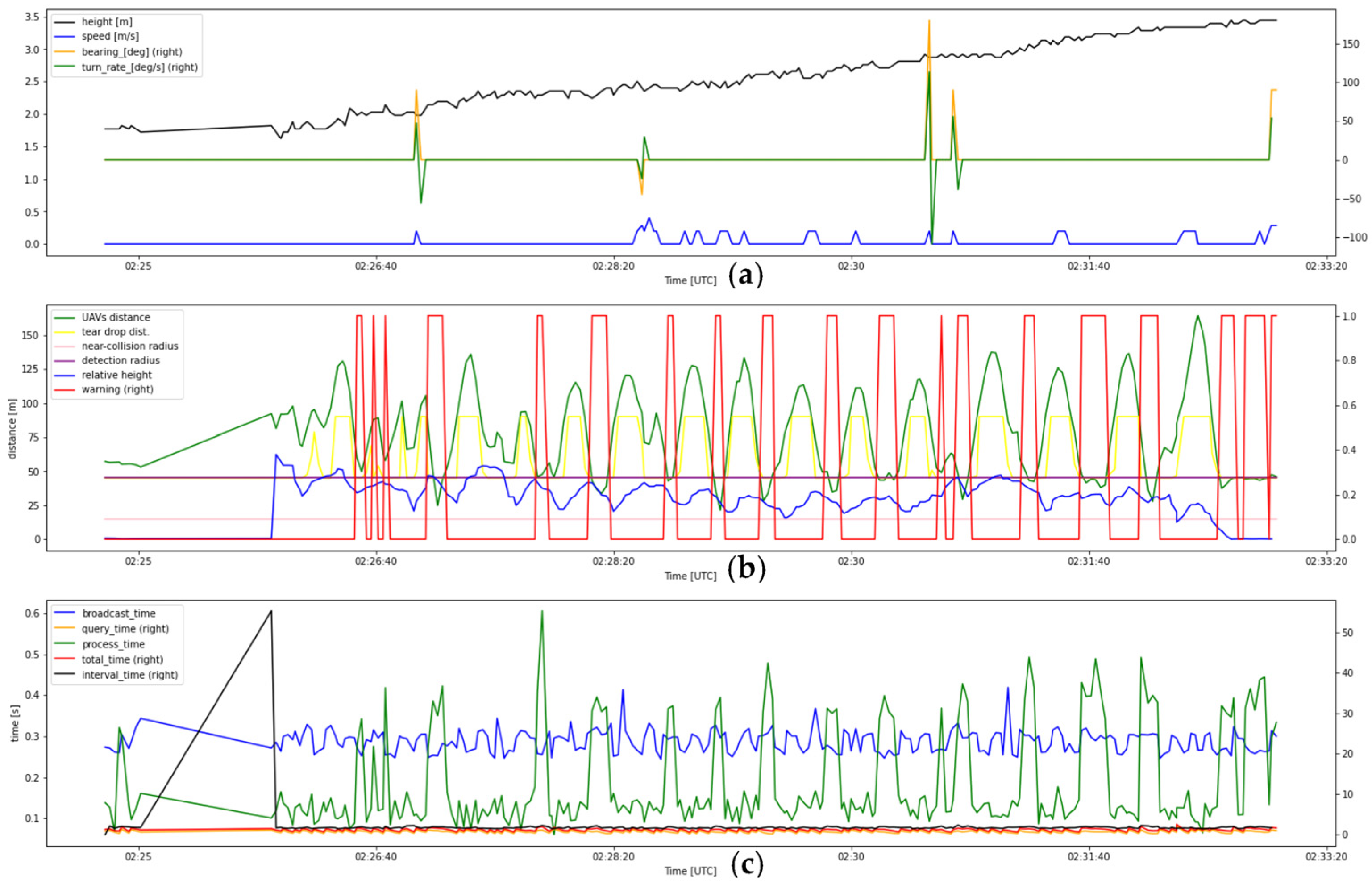Click the 'turn_rate_[deg/s] (right)' legend label
The image size is (1372, 889).
pos(140,67)
